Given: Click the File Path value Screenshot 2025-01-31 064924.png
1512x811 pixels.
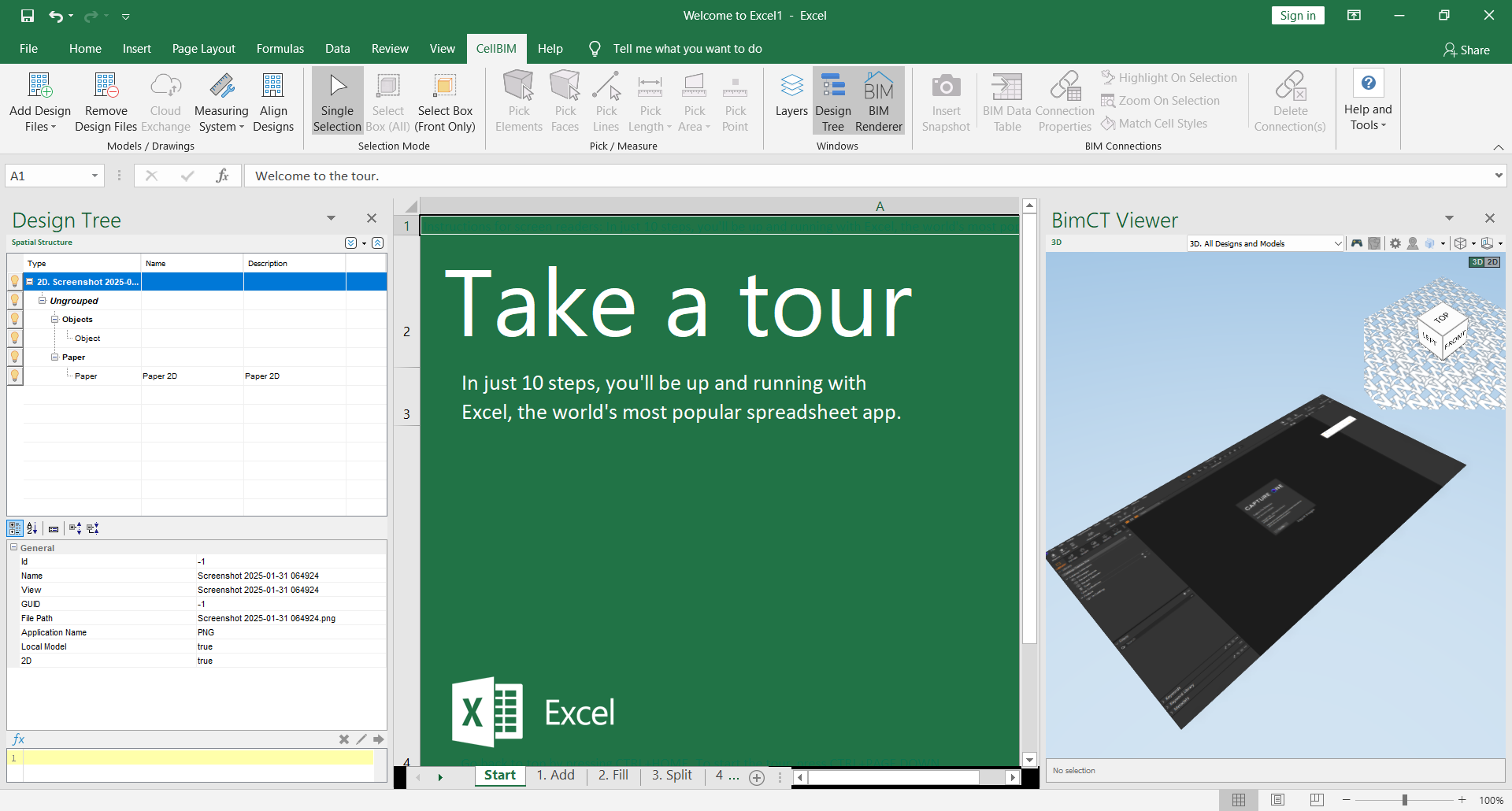Looking at the screenshot, I should coord(266,618).
